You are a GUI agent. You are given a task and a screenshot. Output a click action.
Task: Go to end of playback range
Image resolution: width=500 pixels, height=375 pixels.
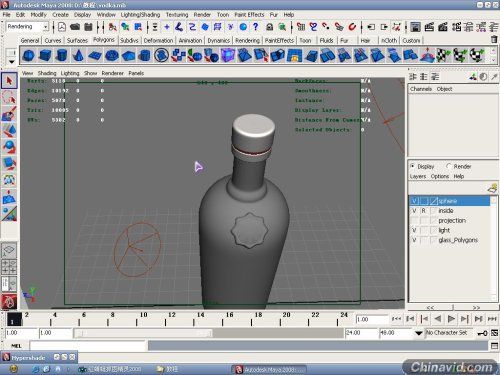[x=492, y=319]
